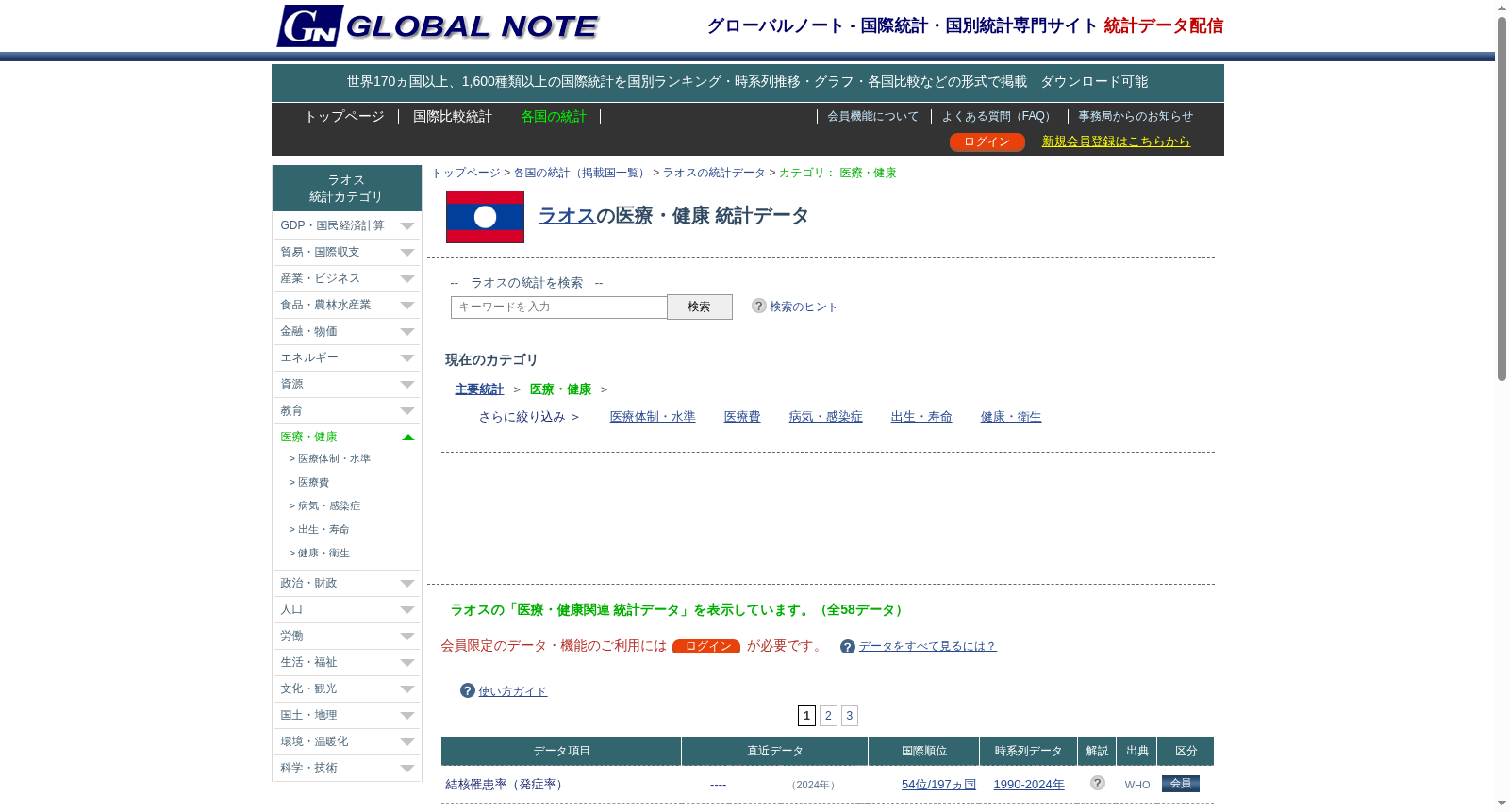
Task: Narrow down to 医療体制・水準 link
Action: pyautogui.click(x=653, y=416)
